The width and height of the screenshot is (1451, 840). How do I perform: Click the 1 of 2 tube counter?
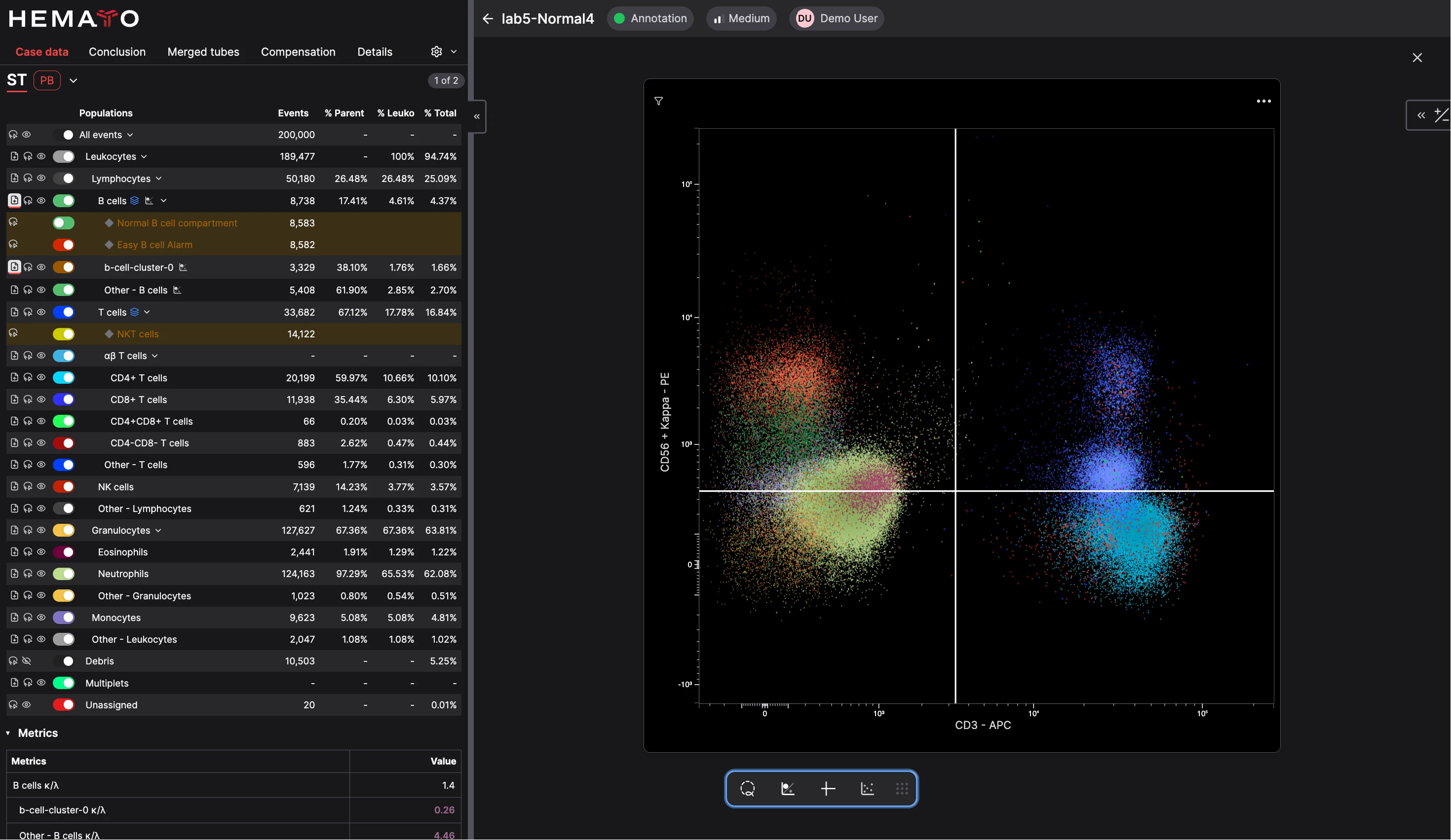point(446,80)
